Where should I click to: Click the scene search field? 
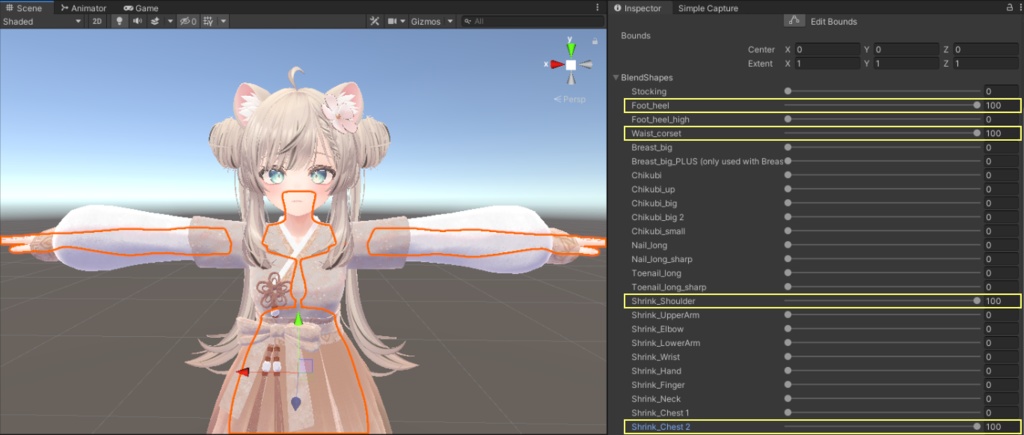pyautogui.click(x=531, y=21)
